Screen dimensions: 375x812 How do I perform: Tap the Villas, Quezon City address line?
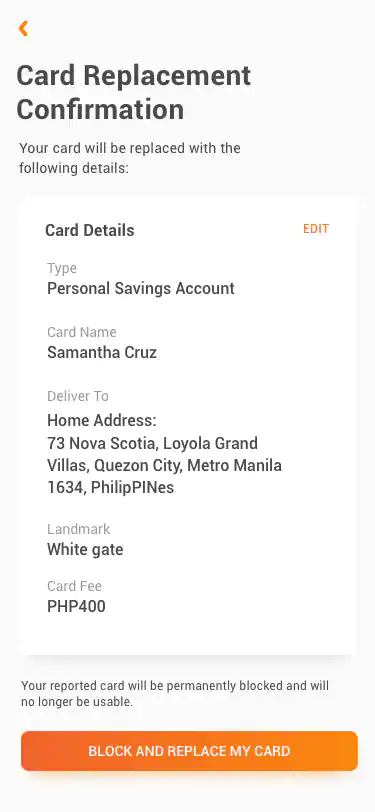coord(164,466)
